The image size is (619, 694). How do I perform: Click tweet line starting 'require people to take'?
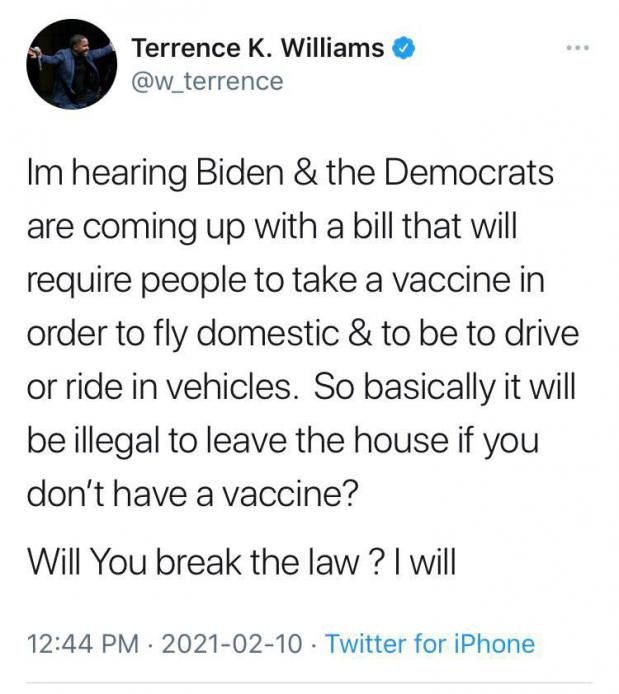coord(286,280)
